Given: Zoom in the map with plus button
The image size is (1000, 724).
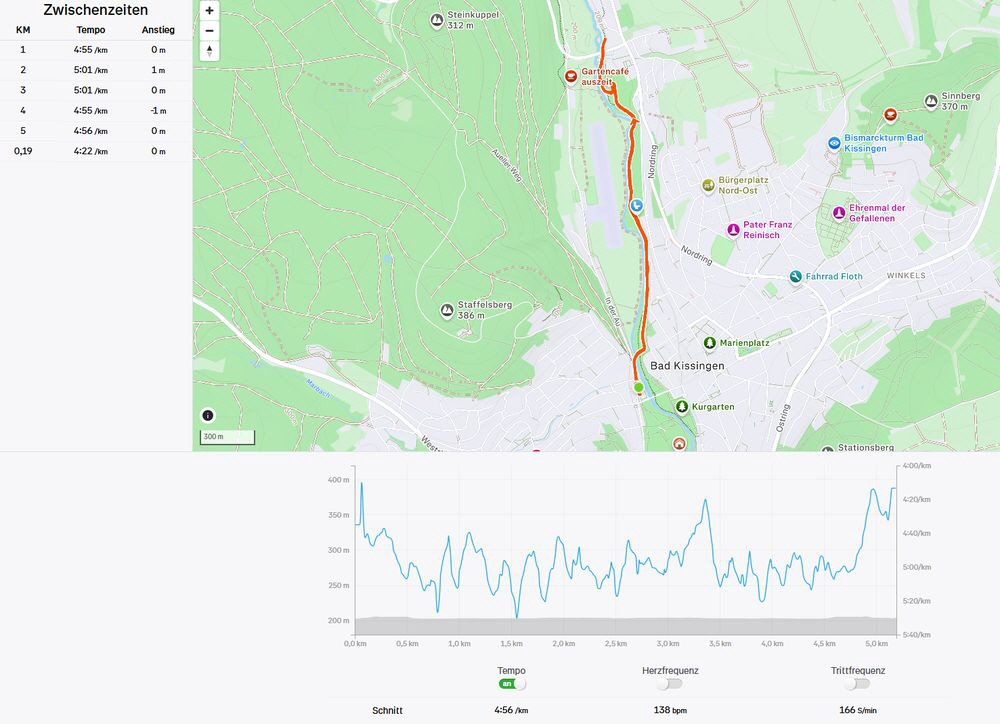Looking at the screenshot, I should (209, 11).
